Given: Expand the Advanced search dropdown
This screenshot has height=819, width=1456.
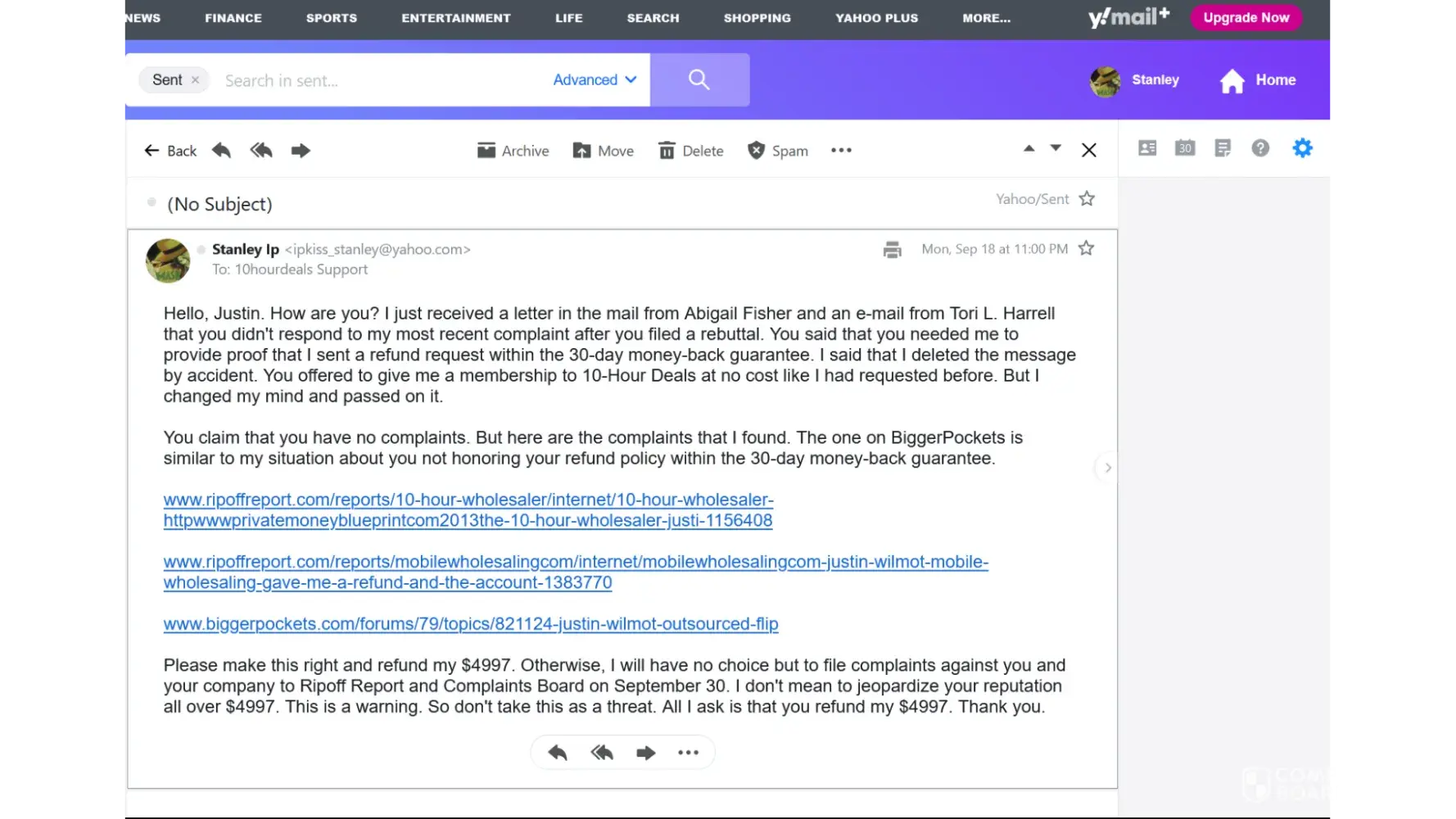Looking at the screenshot, I should pos(595,80).
